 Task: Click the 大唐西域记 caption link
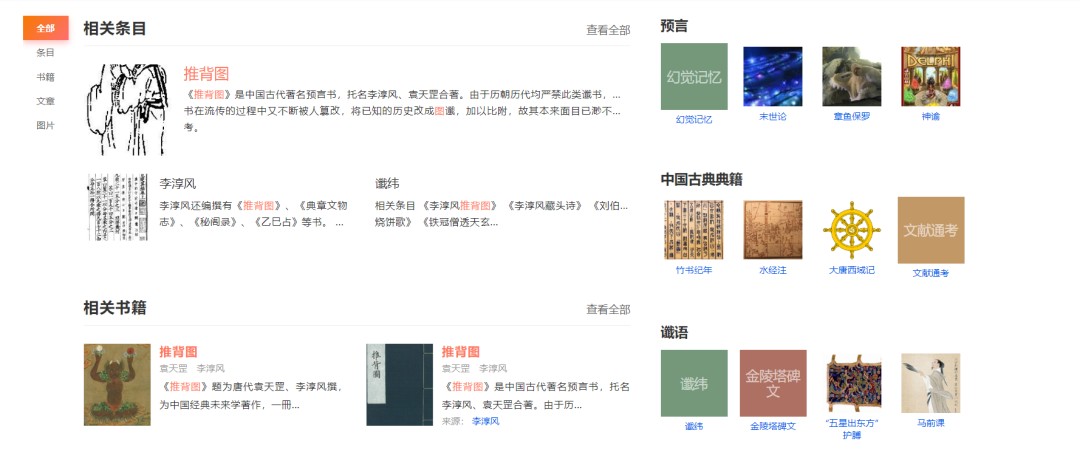[x=852, y=270]
